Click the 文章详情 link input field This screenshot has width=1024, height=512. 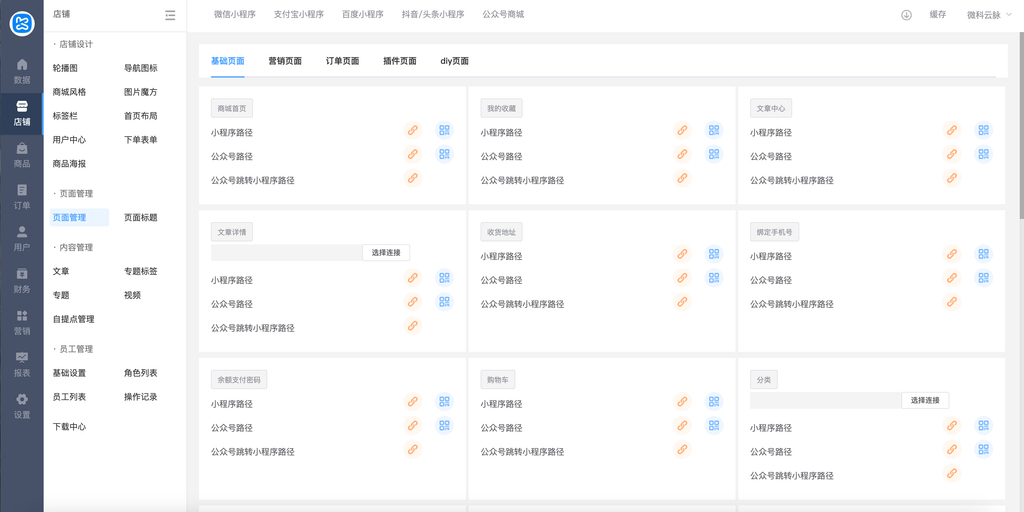tap(287, 253)
